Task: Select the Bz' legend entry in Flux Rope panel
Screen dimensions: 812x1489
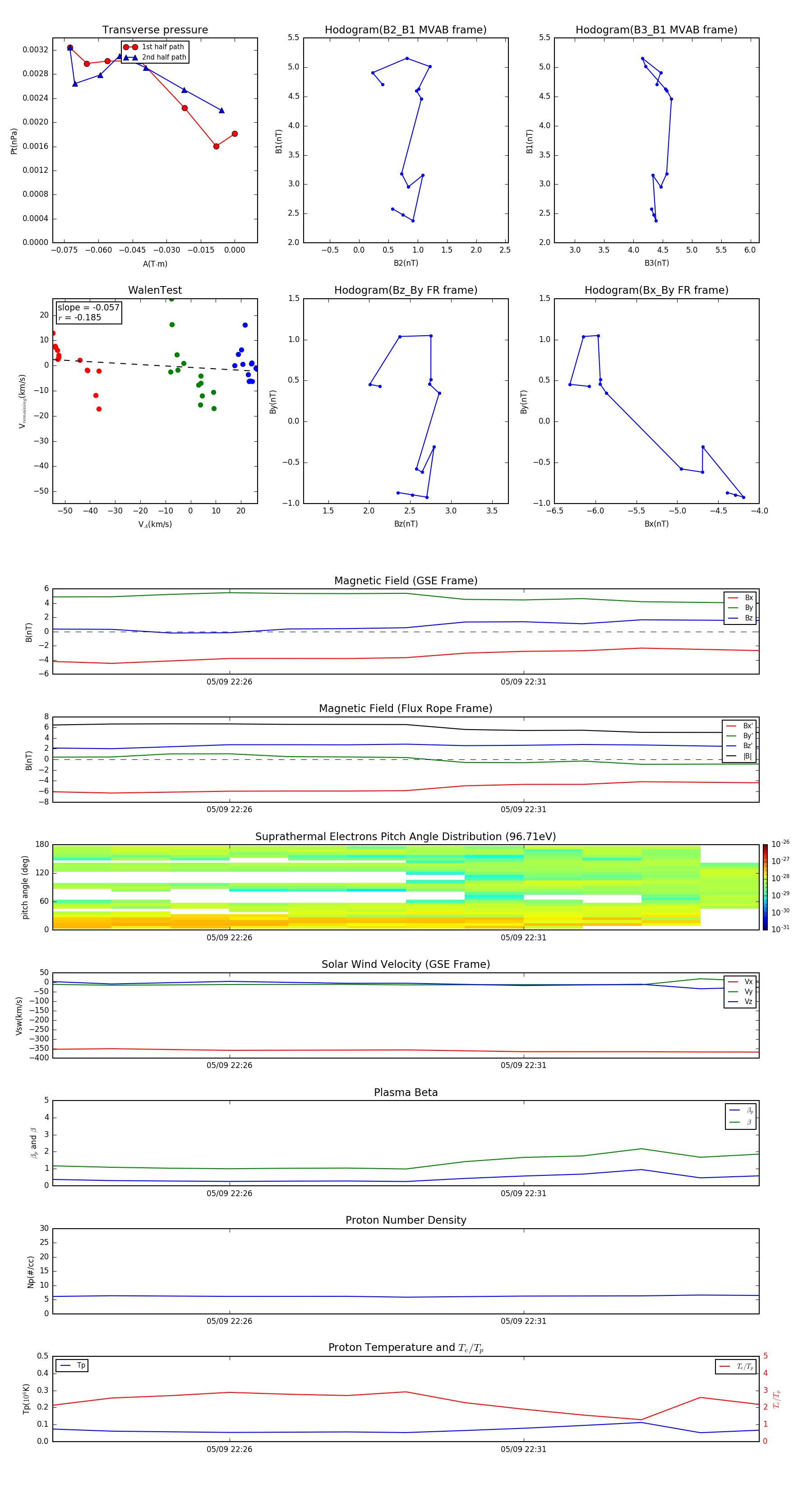Action: (x=740, y=746)
